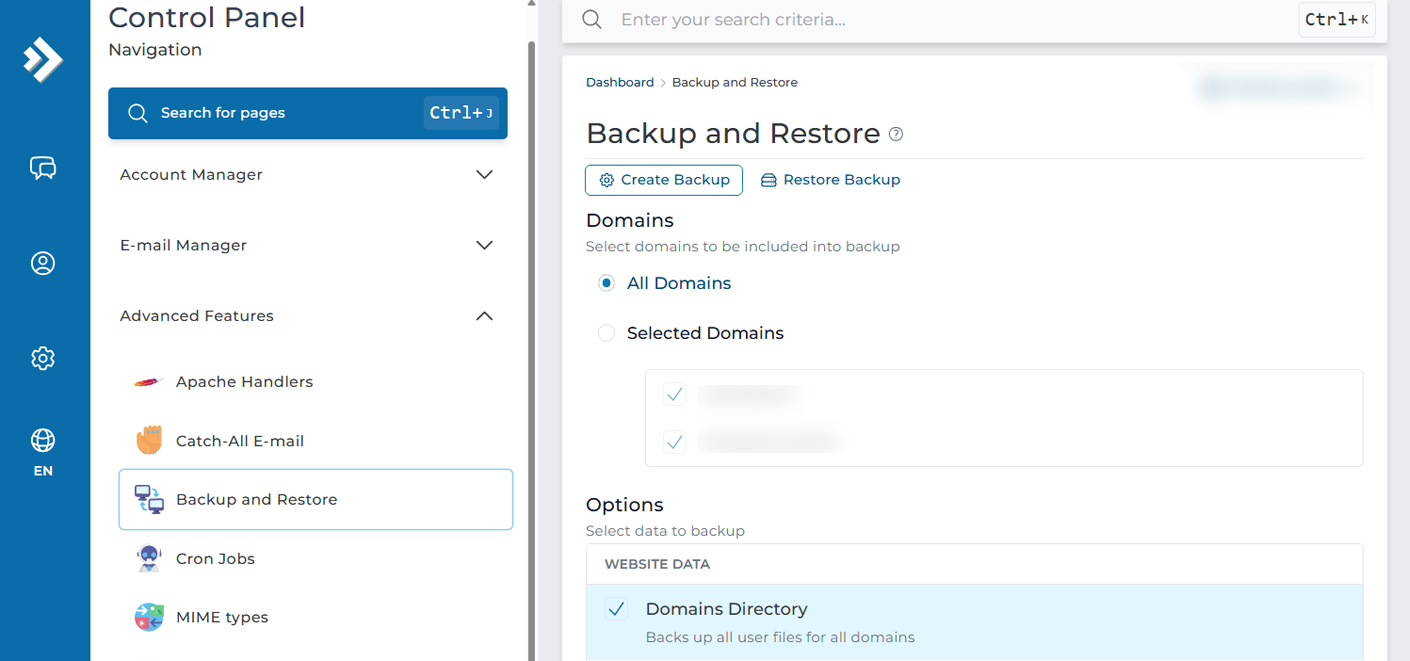Click the Apache Handlers feather icon
The height and width of the screenshot is (661, 1410).
pos(148,382)
